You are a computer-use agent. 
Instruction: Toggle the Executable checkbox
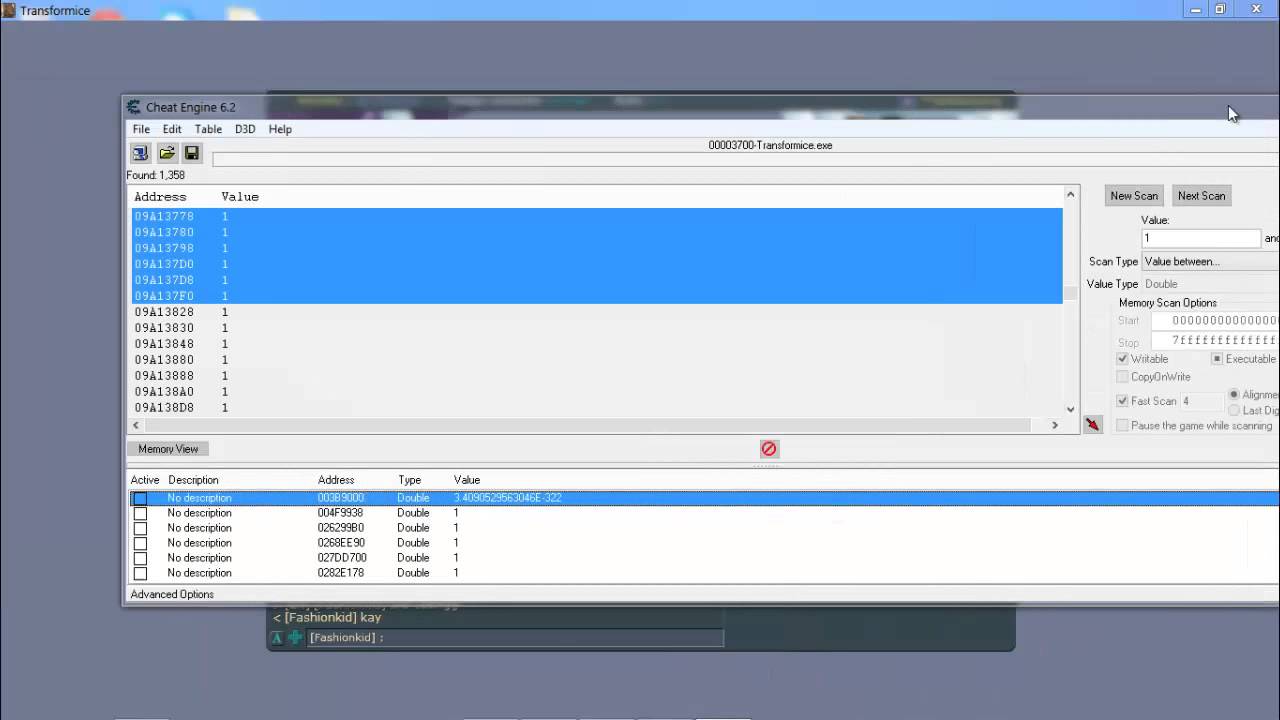point(1217,359)
